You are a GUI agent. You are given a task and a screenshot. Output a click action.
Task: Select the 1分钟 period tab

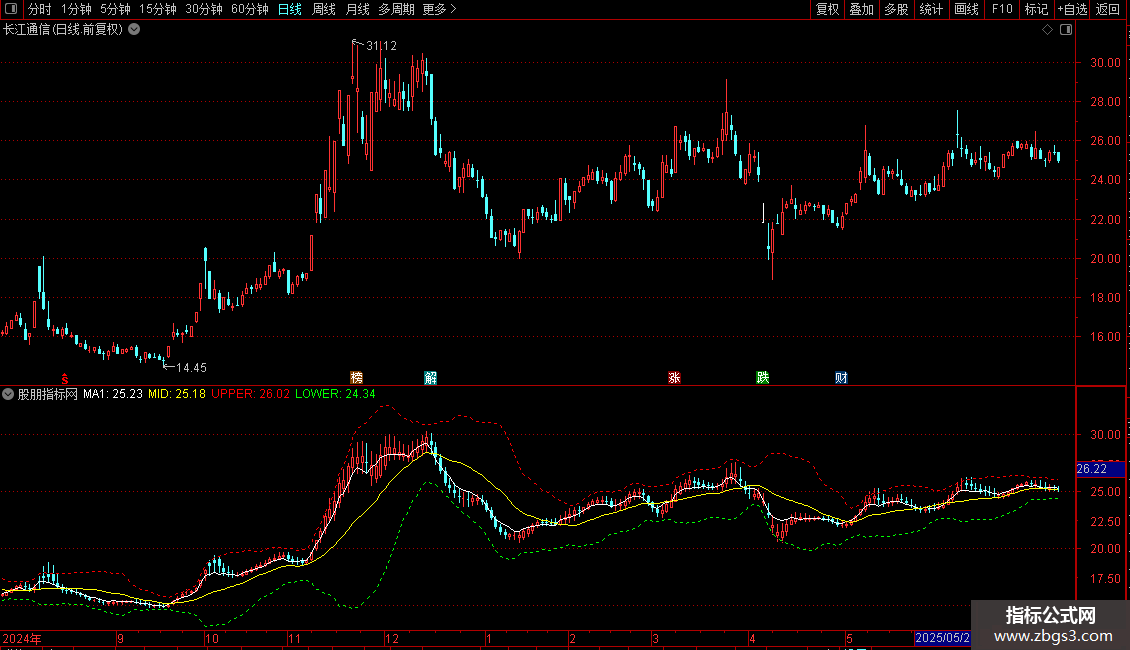(x=76, y=9)
